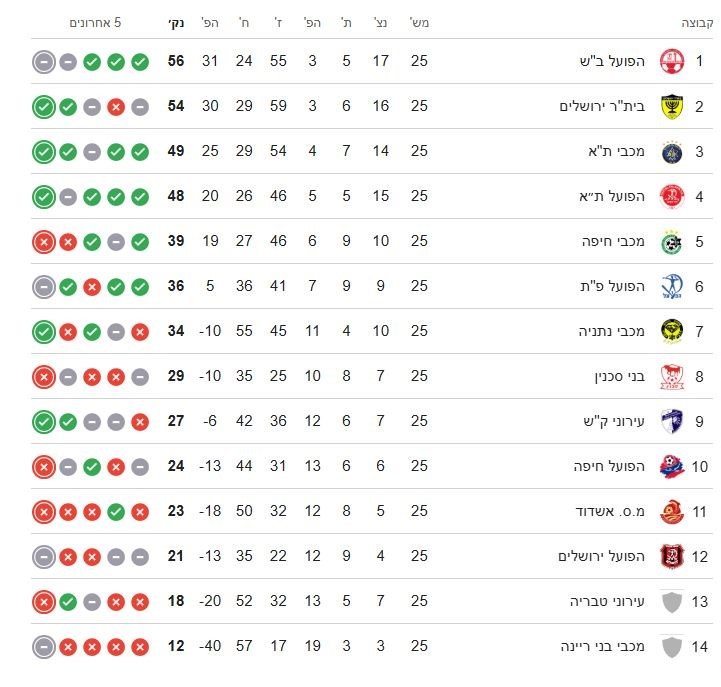Click the Hapoel Be'er Sheva red club logo
This screenshot has height=687, width=721.
click(x=671, y=61)
